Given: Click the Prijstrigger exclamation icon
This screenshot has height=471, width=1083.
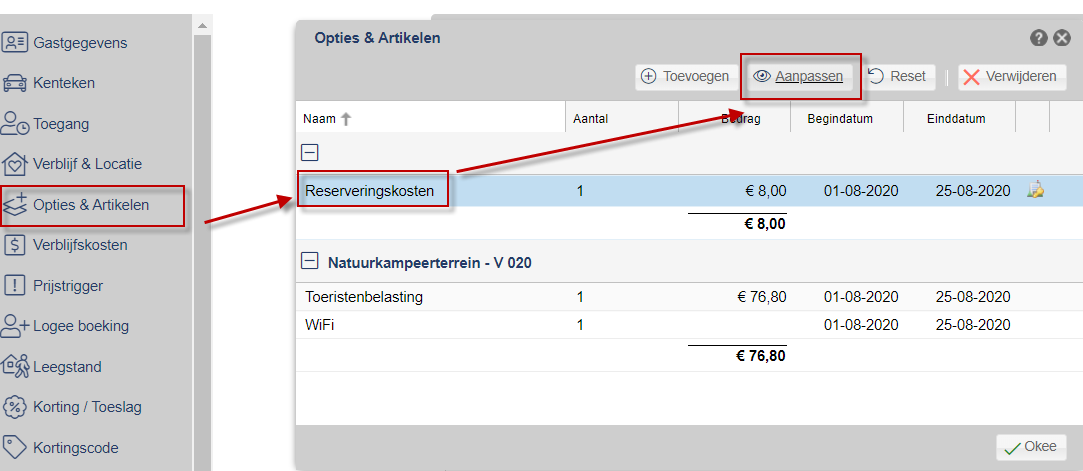Looking at the screenshot, I should pos(15,285).
